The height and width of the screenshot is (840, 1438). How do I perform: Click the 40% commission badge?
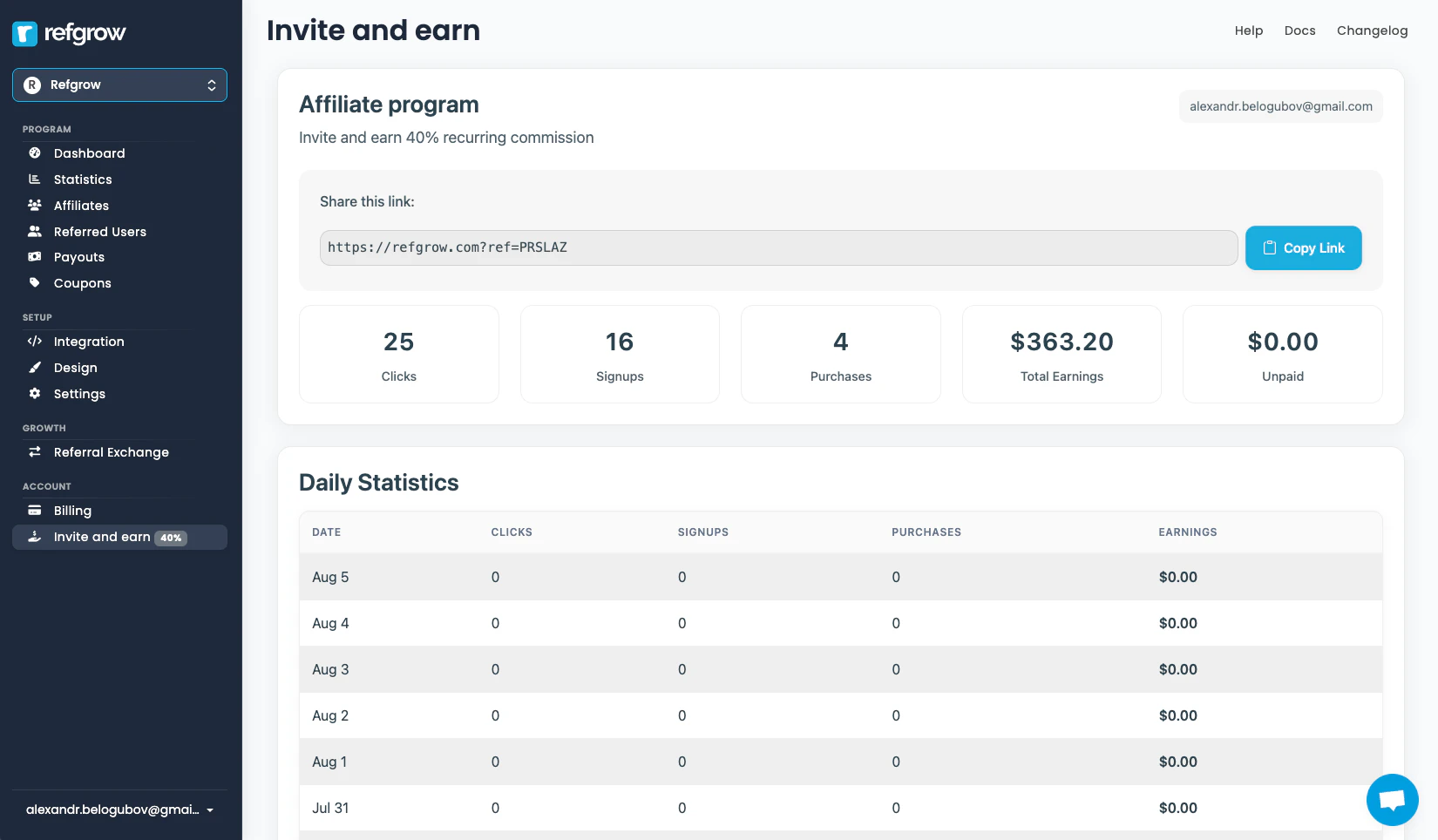[x=171, y=538]
